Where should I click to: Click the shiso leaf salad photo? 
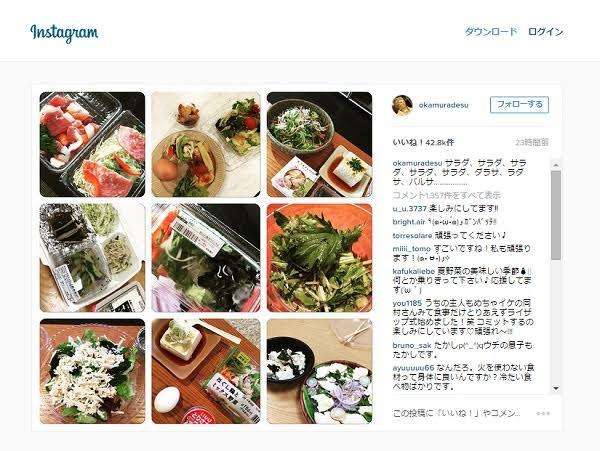coord(319,258)
